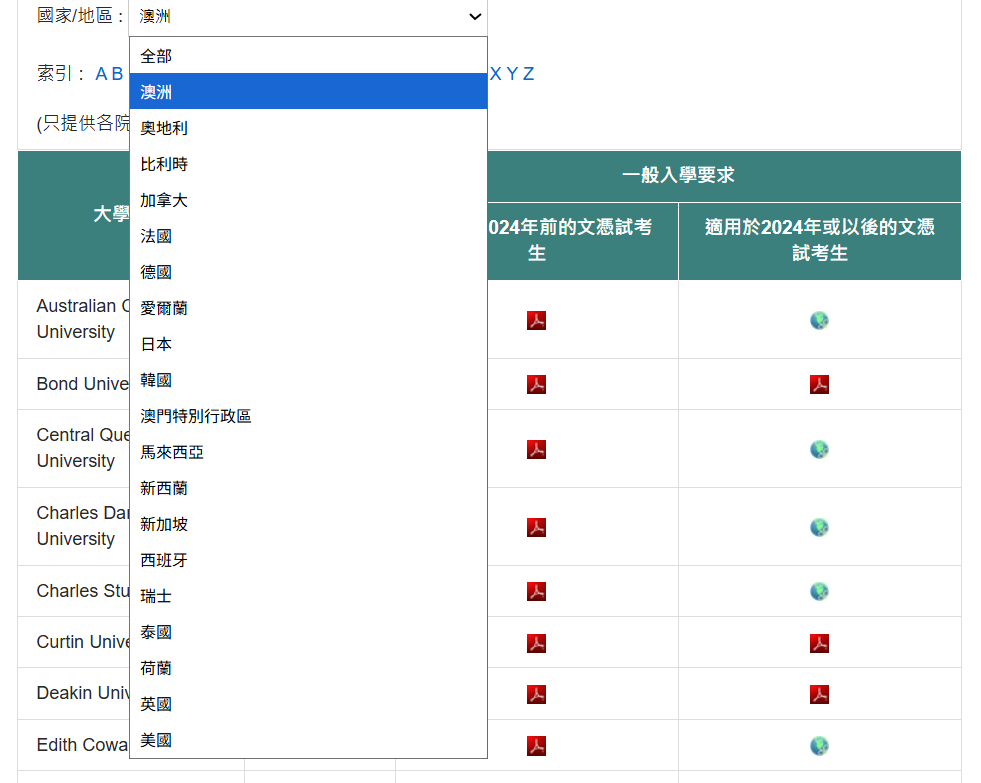Open Bond University's post-2024 PDF document

click(818, 384)
